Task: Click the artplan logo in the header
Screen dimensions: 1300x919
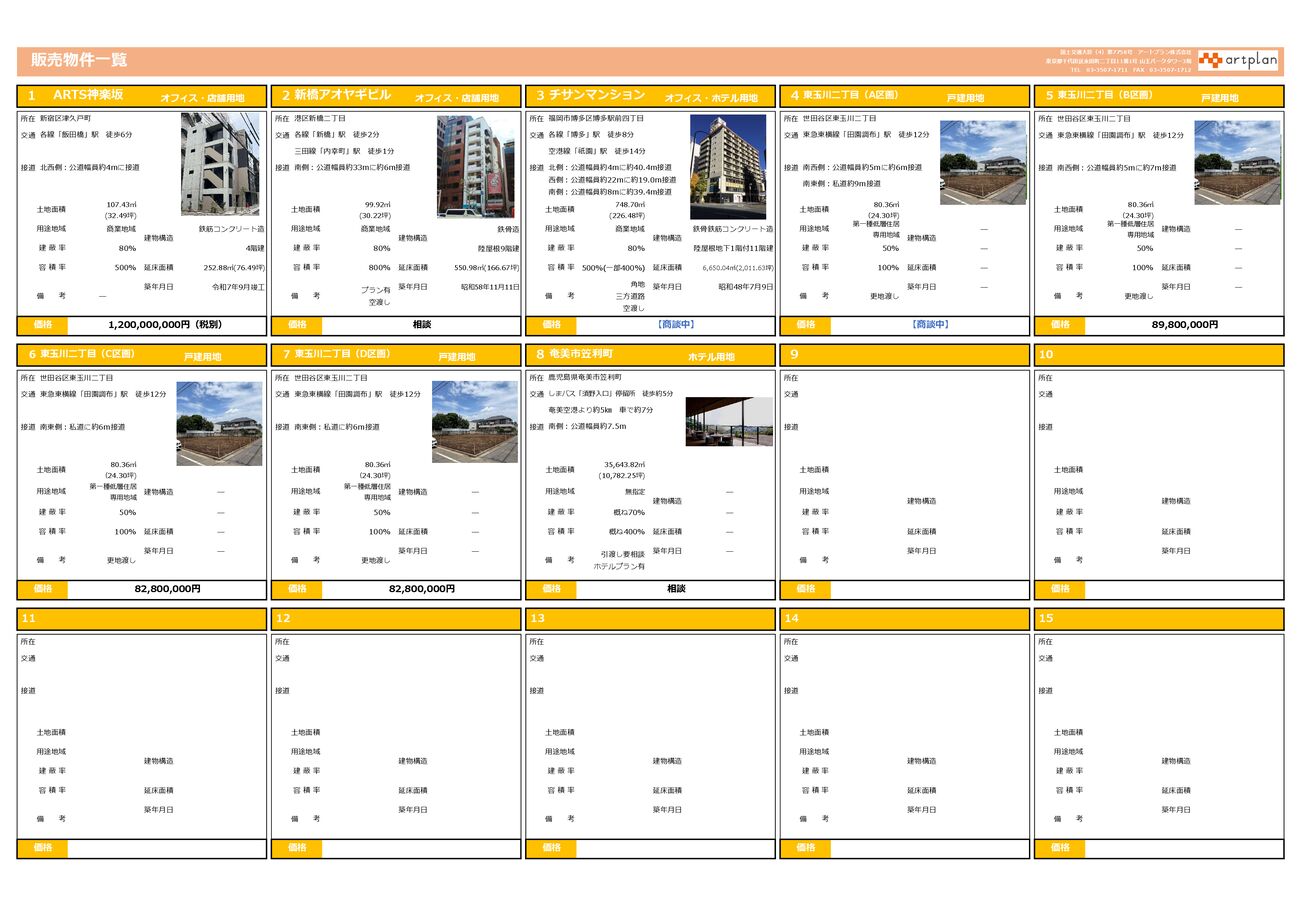Action: pyautogui.click(x=1238, y=61)
